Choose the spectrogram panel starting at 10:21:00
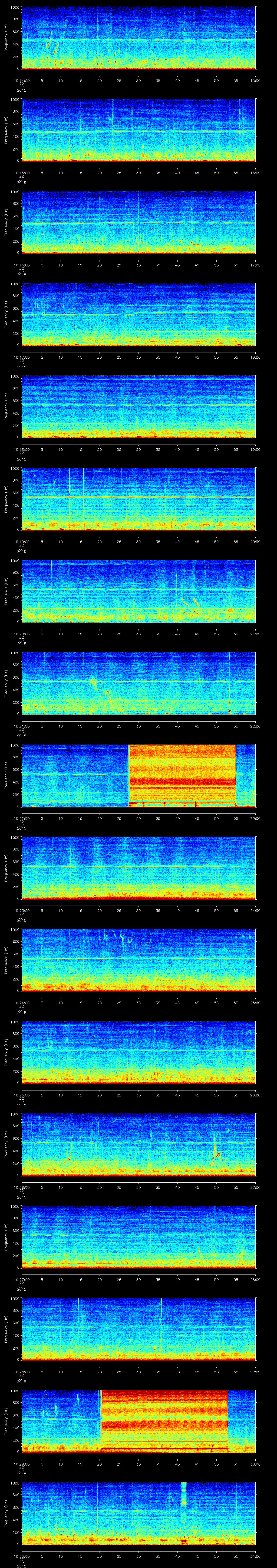The image size is (277, 1568). (x=139, y=683)
